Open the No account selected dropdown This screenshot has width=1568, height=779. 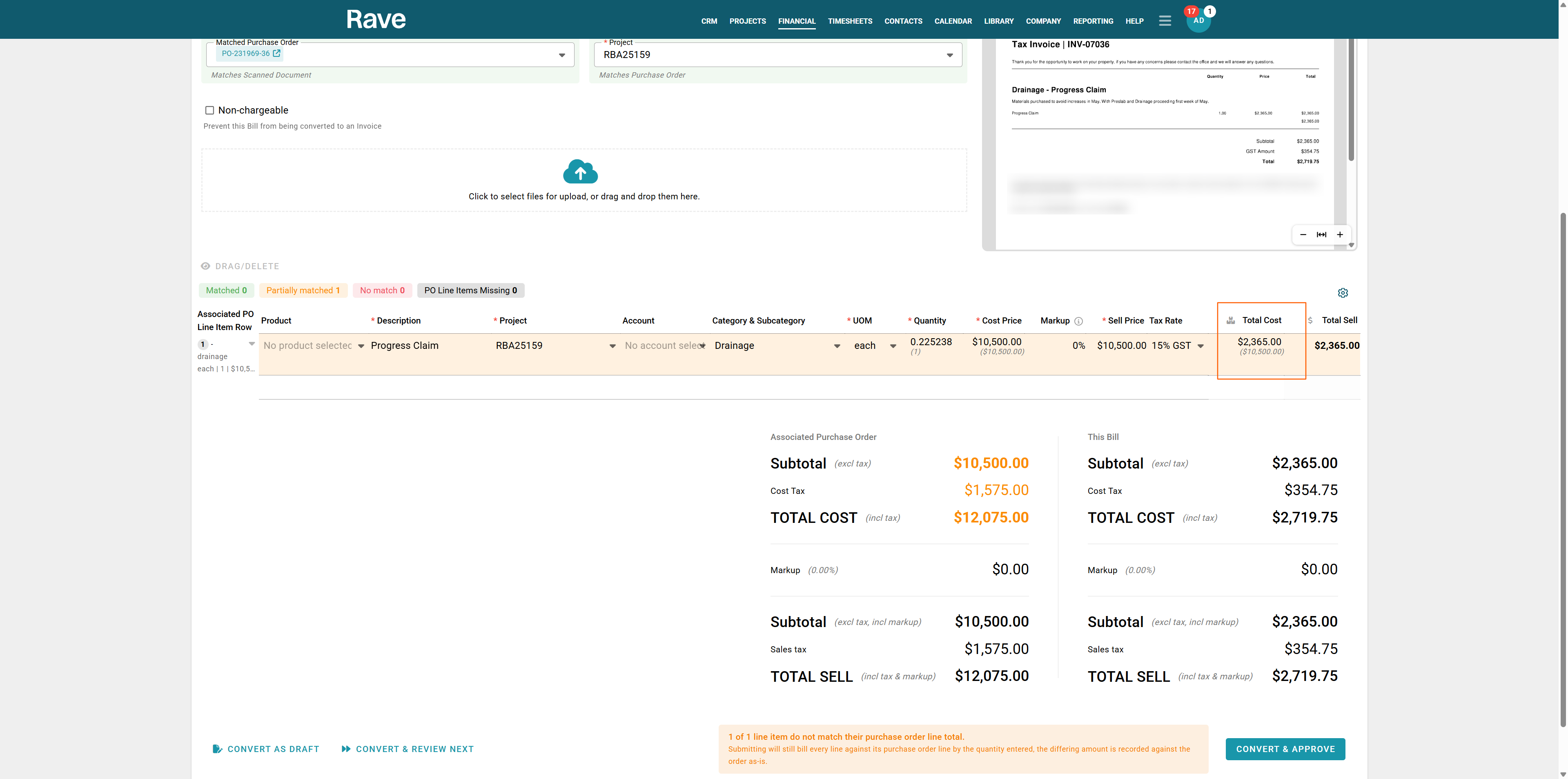[x=702, y=346]
